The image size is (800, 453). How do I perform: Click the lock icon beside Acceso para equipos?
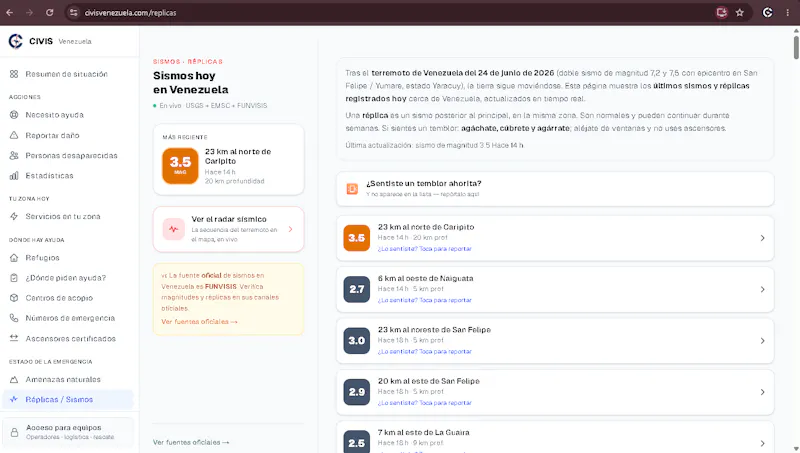(14, 433)
